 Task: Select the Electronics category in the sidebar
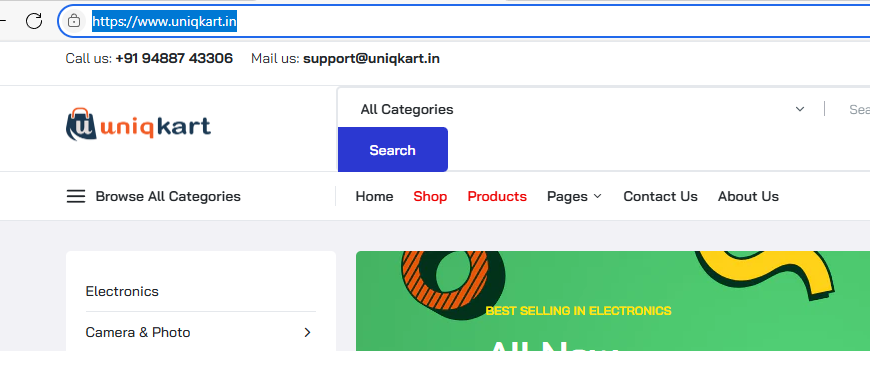[122, 291]
